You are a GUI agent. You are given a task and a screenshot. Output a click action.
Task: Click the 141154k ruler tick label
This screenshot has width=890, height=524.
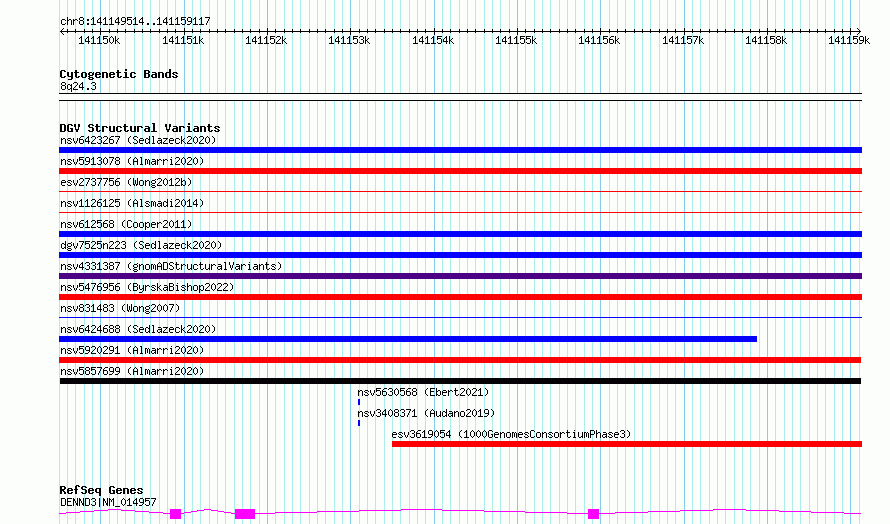[433, 40]
